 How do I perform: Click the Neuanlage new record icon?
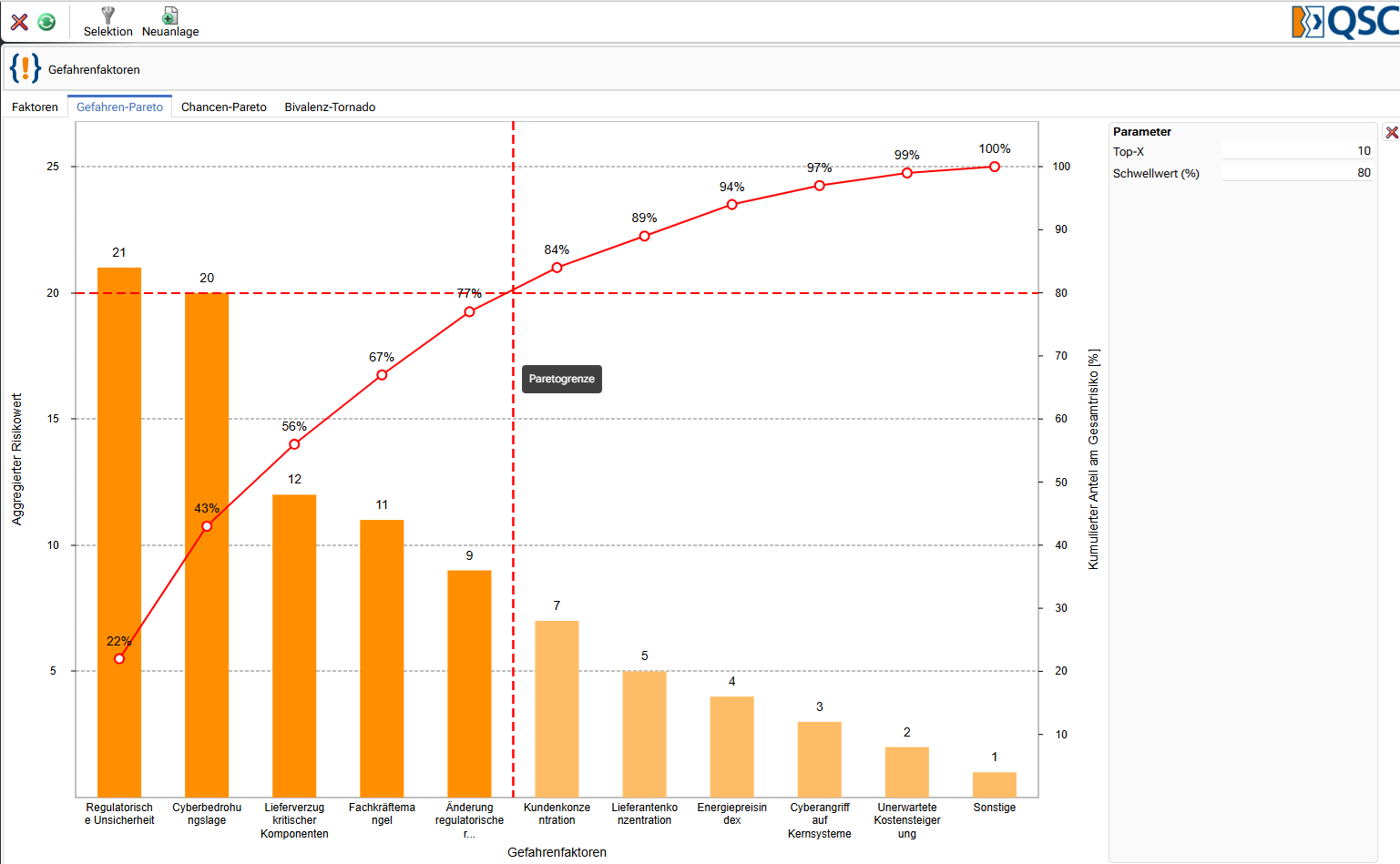[x=170, y=22]
